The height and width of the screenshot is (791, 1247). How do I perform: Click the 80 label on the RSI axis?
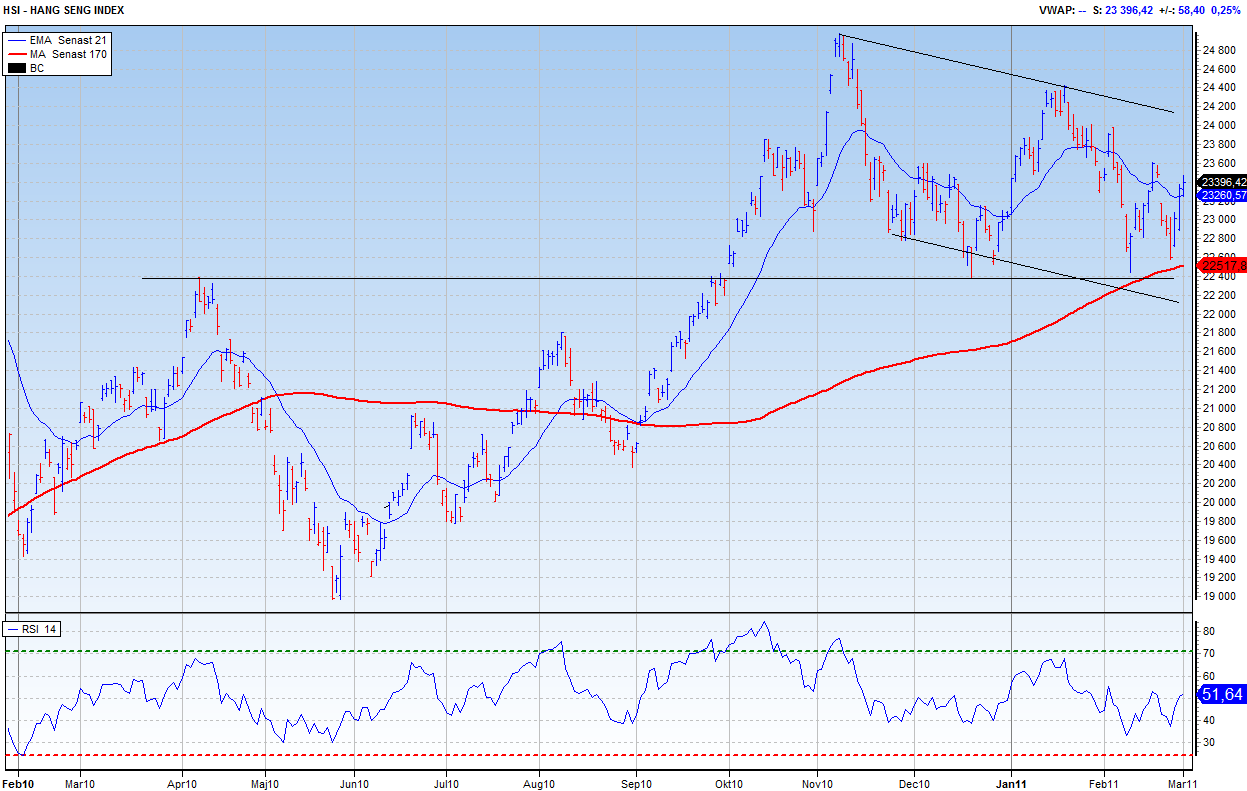1208,632
